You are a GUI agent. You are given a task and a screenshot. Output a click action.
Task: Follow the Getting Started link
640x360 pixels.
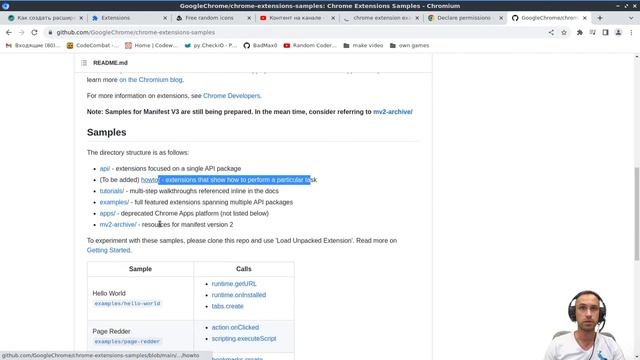pos(109,250)
